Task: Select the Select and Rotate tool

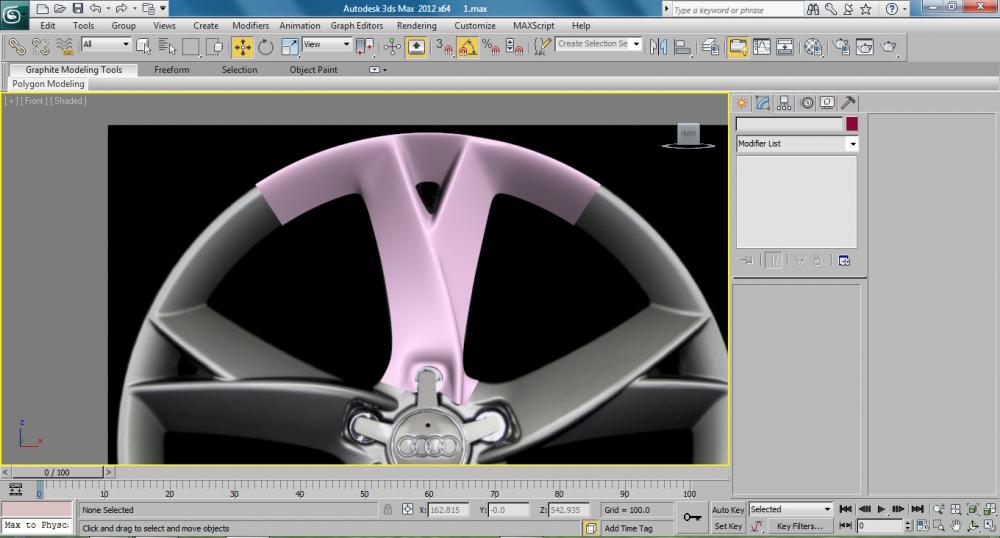Action: point(266,46)
